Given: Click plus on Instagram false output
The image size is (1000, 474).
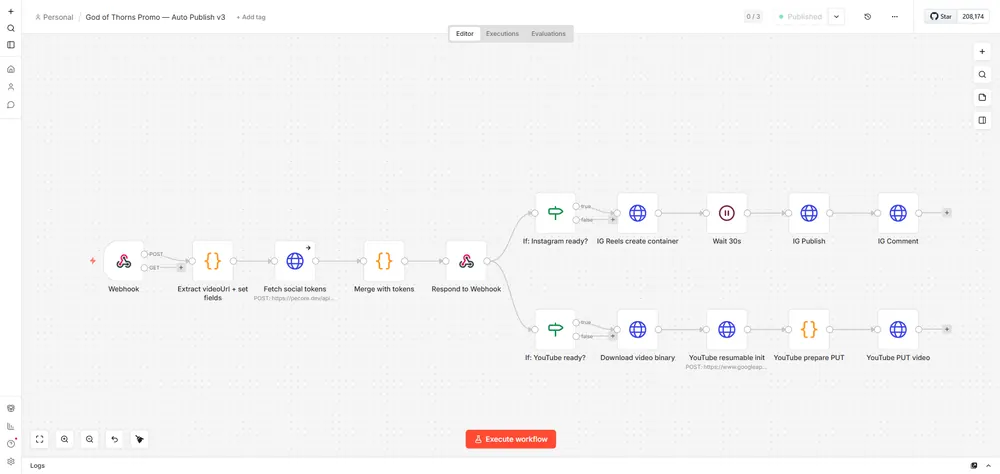Looking at the screenshot, I should [x=612, y=219].
